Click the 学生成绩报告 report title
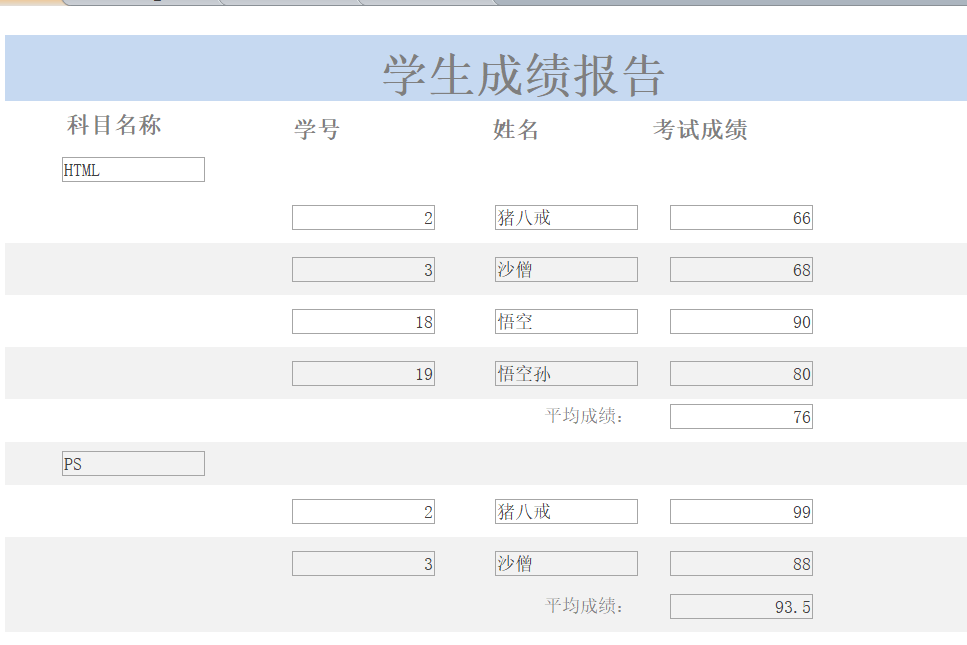Viewport: 967px width, 645px height. pos(523,75)
